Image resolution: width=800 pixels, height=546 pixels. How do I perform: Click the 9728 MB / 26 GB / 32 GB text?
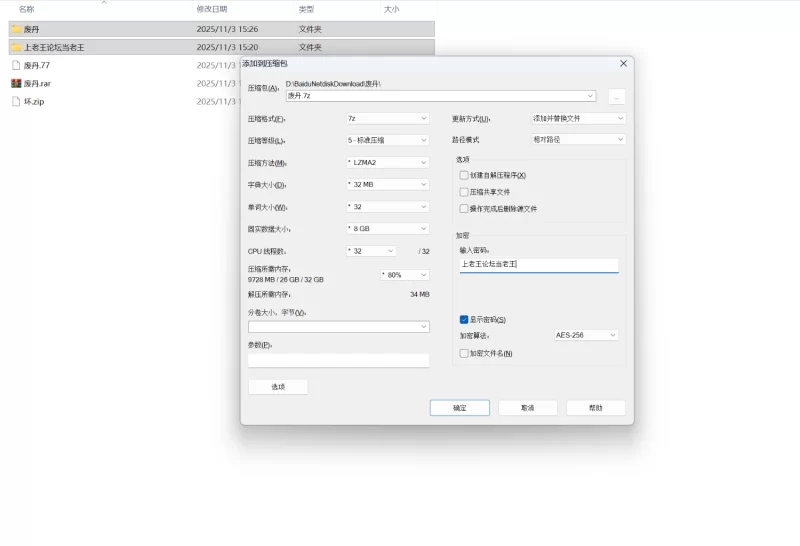point(286,280)
